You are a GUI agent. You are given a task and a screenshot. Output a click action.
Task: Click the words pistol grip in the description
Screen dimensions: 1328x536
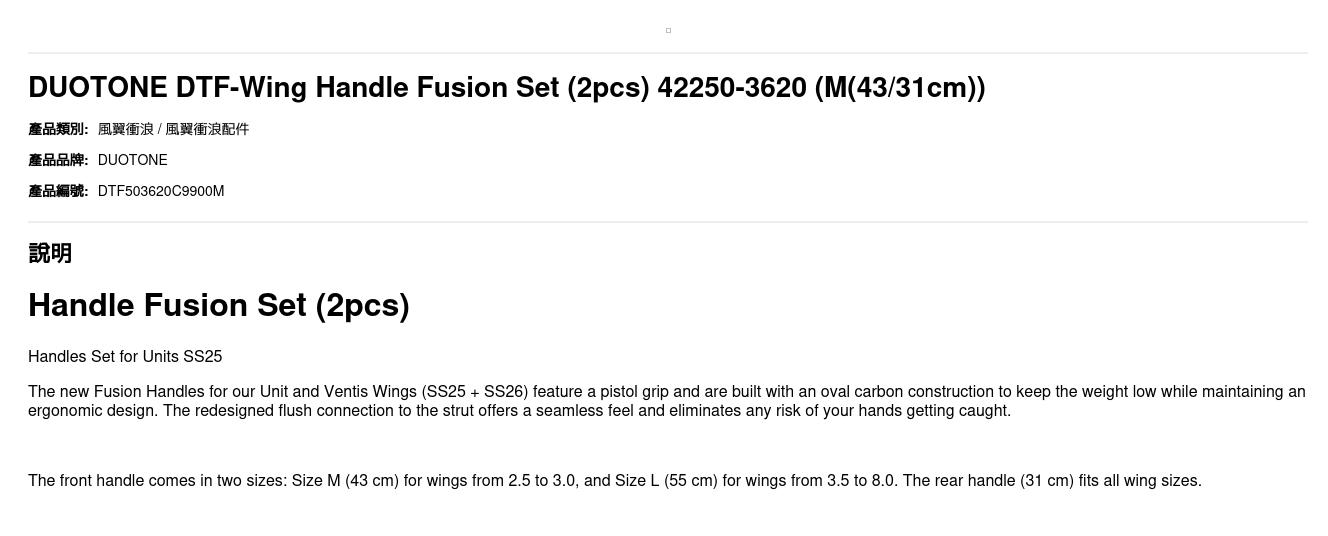[x=635, y=392]
